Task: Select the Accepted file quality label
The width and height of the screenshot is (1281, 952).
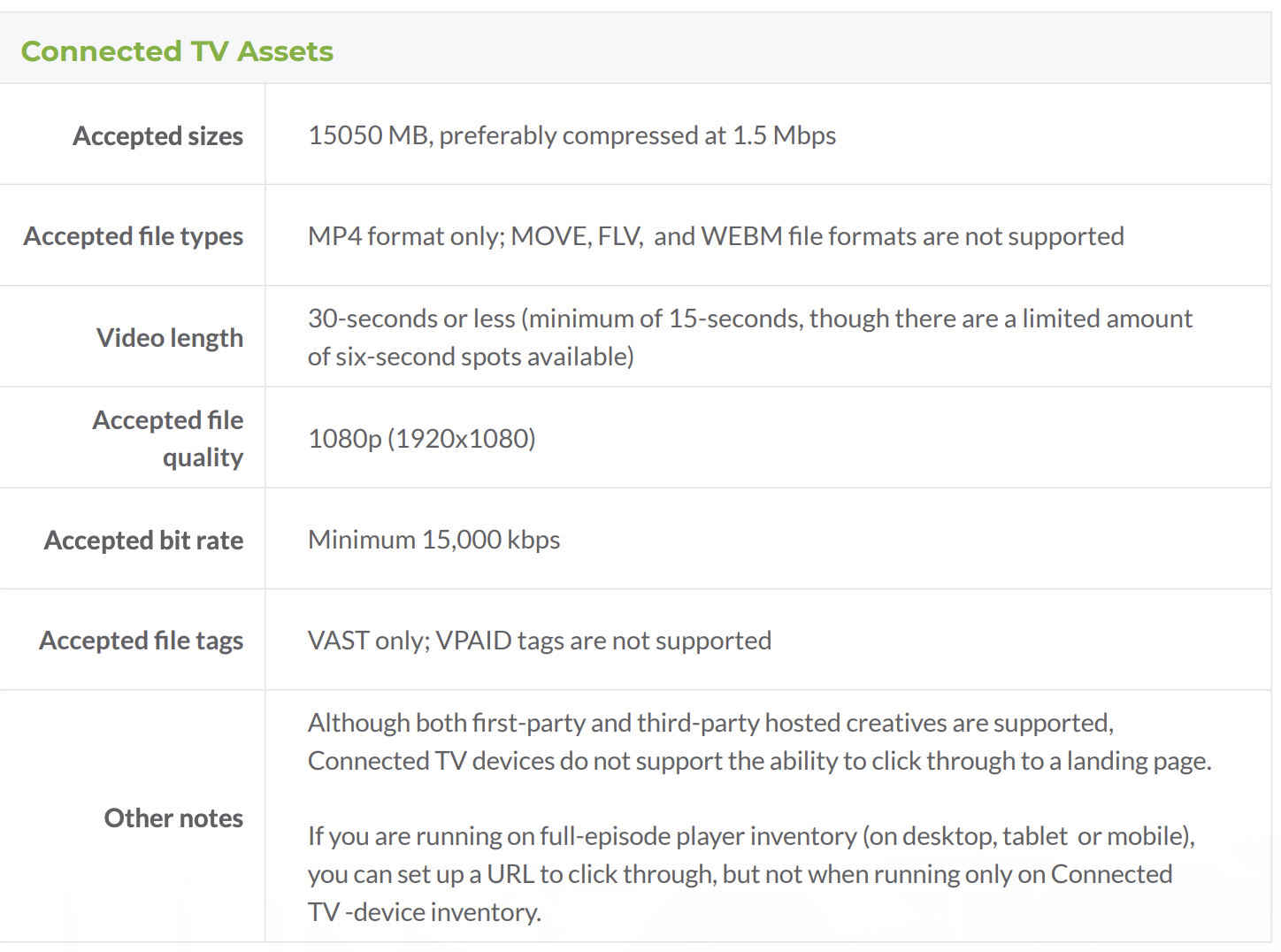Action: coord(168,439)
